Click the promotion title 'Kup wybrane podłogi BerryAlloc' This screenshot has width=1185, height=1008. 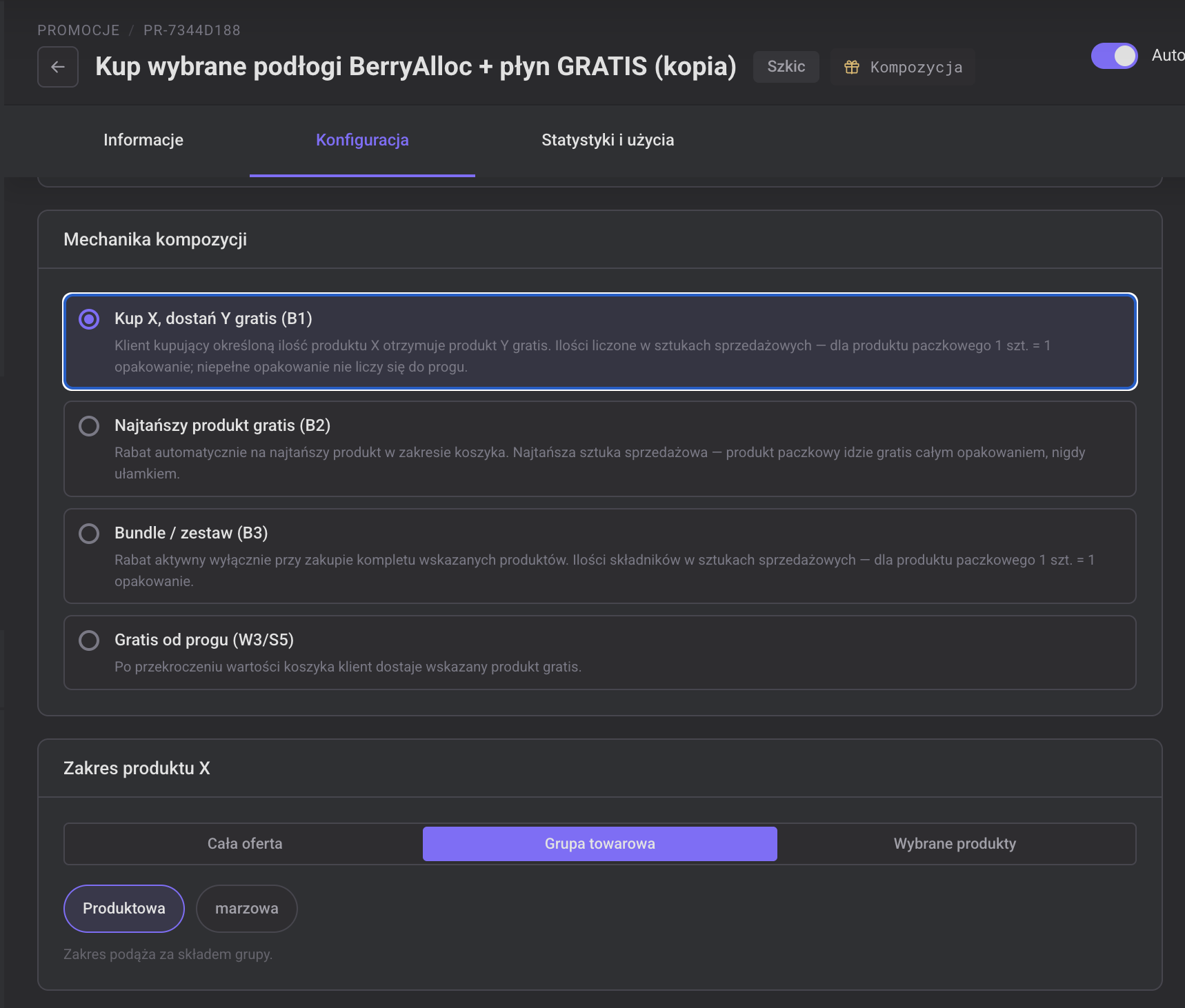pyautogui.click(x=416, y=66)
